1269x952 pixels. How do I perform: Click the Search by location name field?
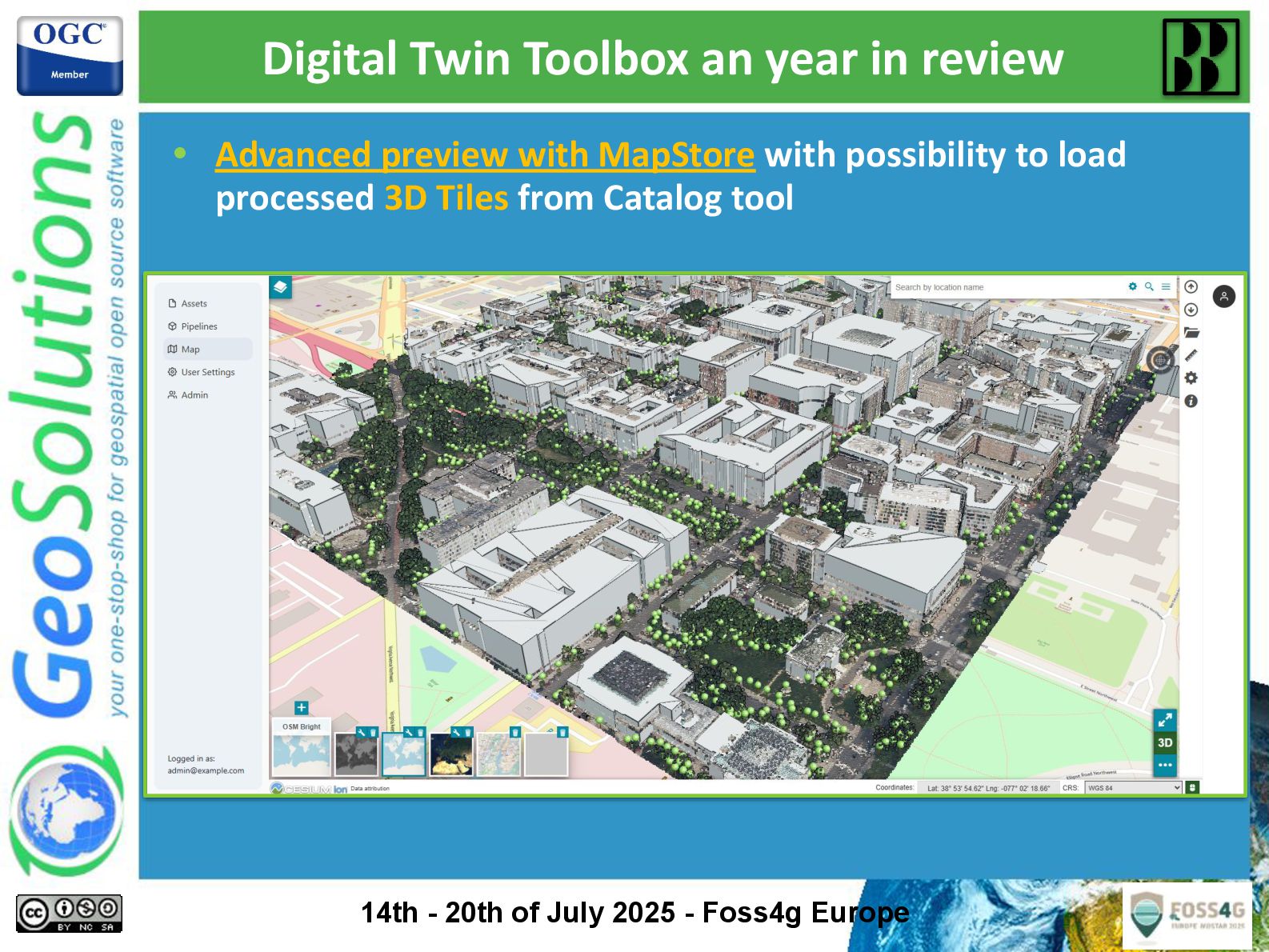[x=1007, y=287]
